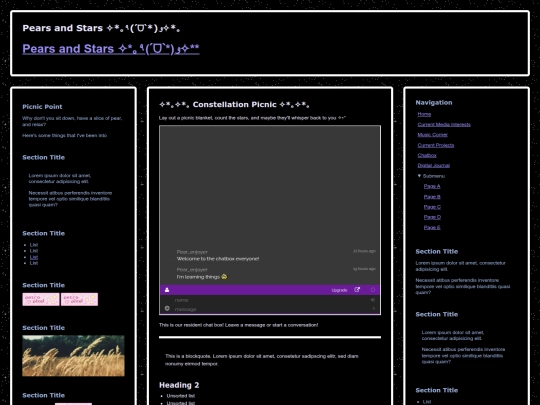Click the "Picnic Point" heading

click(x=42, y=107)
